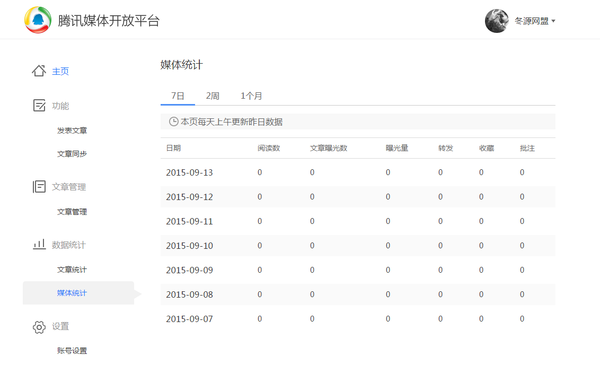Open the user avatar thumbnail

coord(497,21)
